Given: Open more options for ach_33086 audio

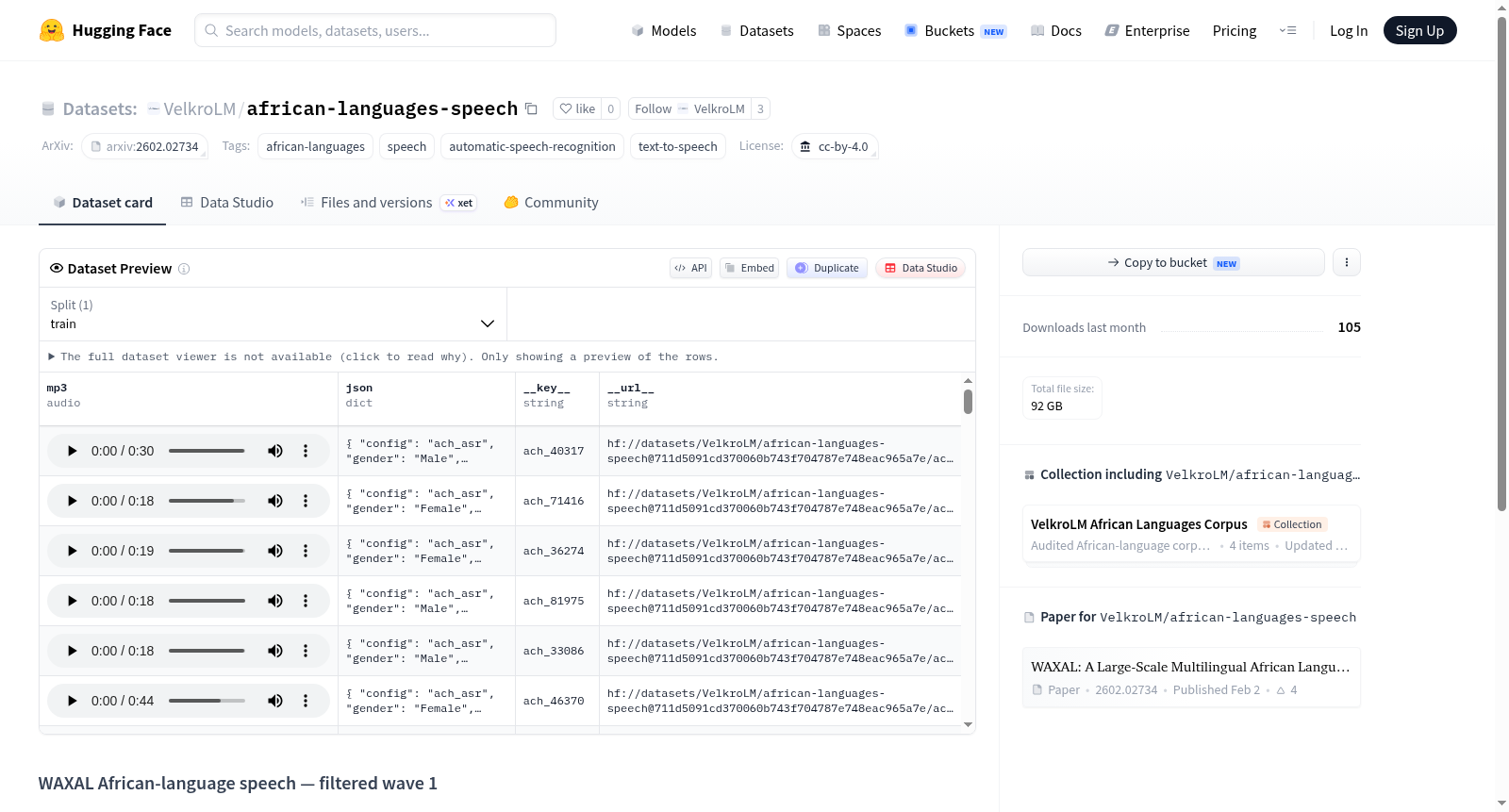Looking at the screenshot, I should (306, 651).
